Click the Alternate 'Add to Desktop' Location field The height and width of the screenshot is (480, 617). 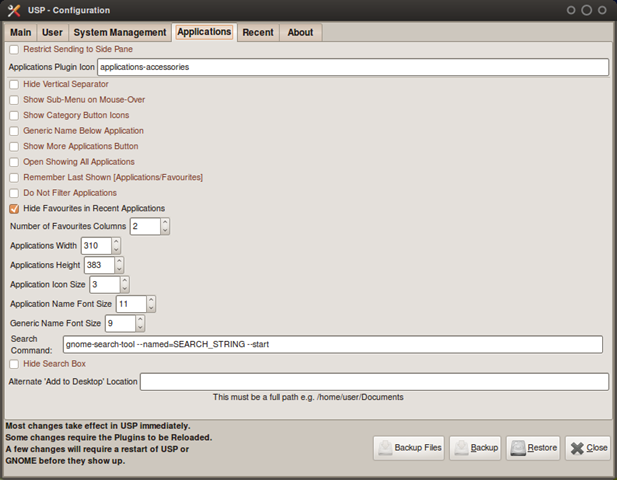pyautogui.click(x=374, y=382)
